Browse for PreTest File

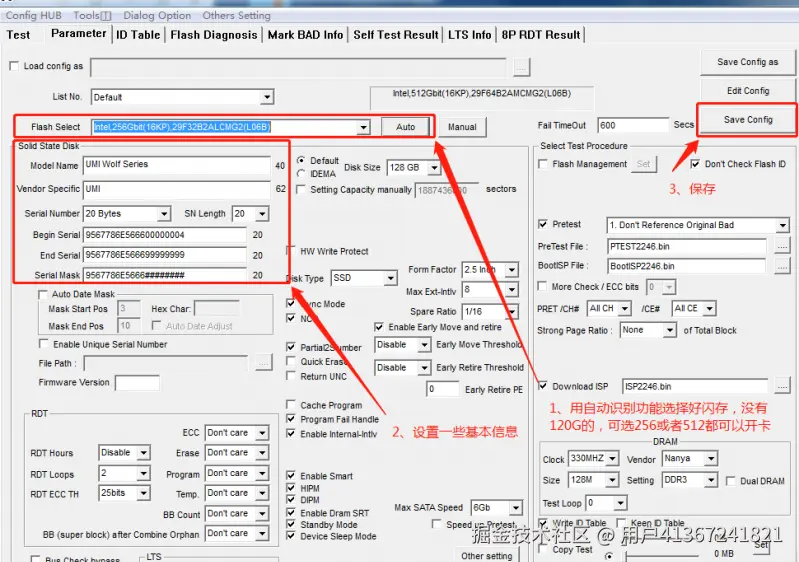click(x=782, y=247)
